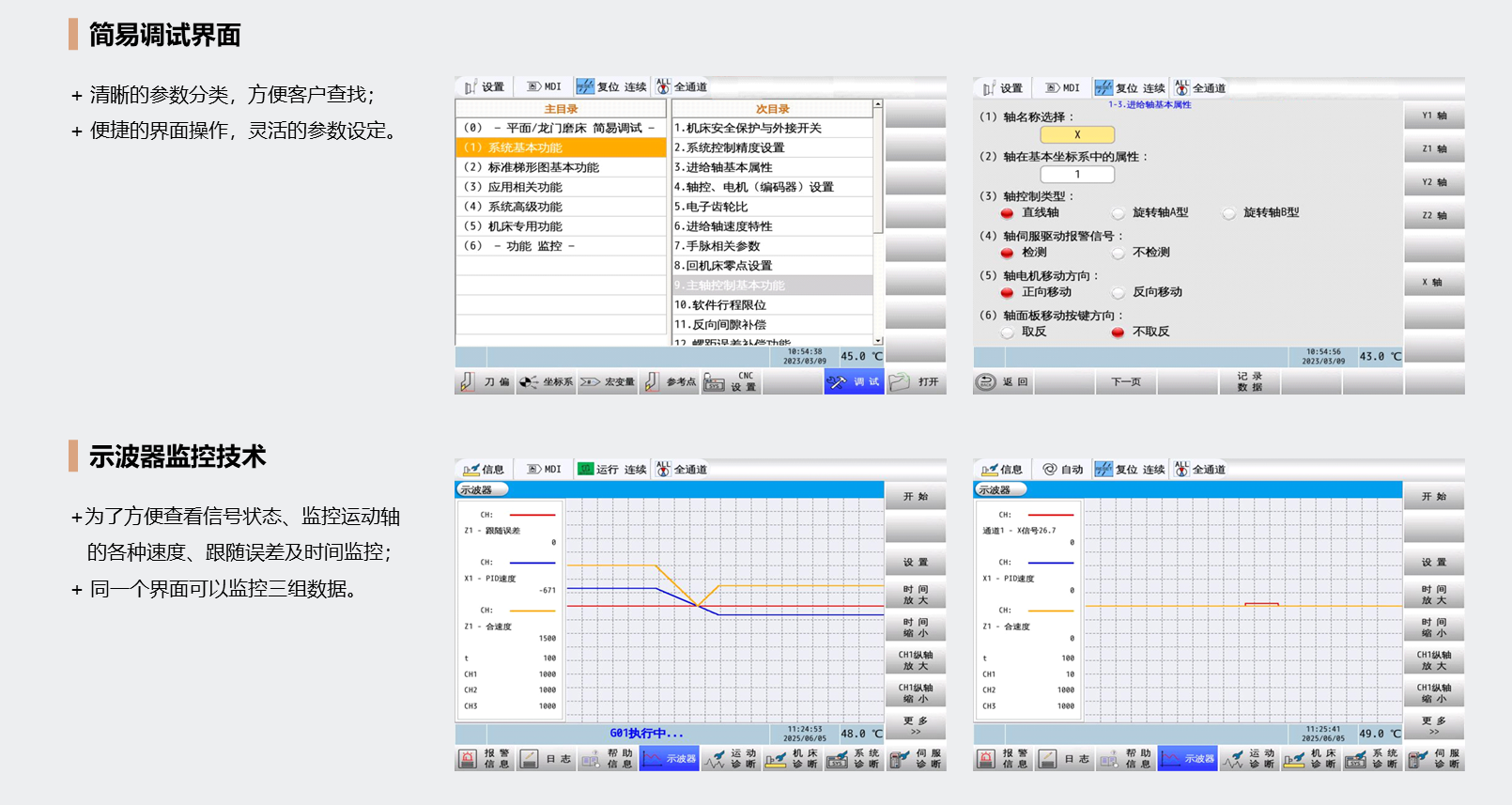Click the 次目录 vertical scrollbar thumb

point(878,169)
